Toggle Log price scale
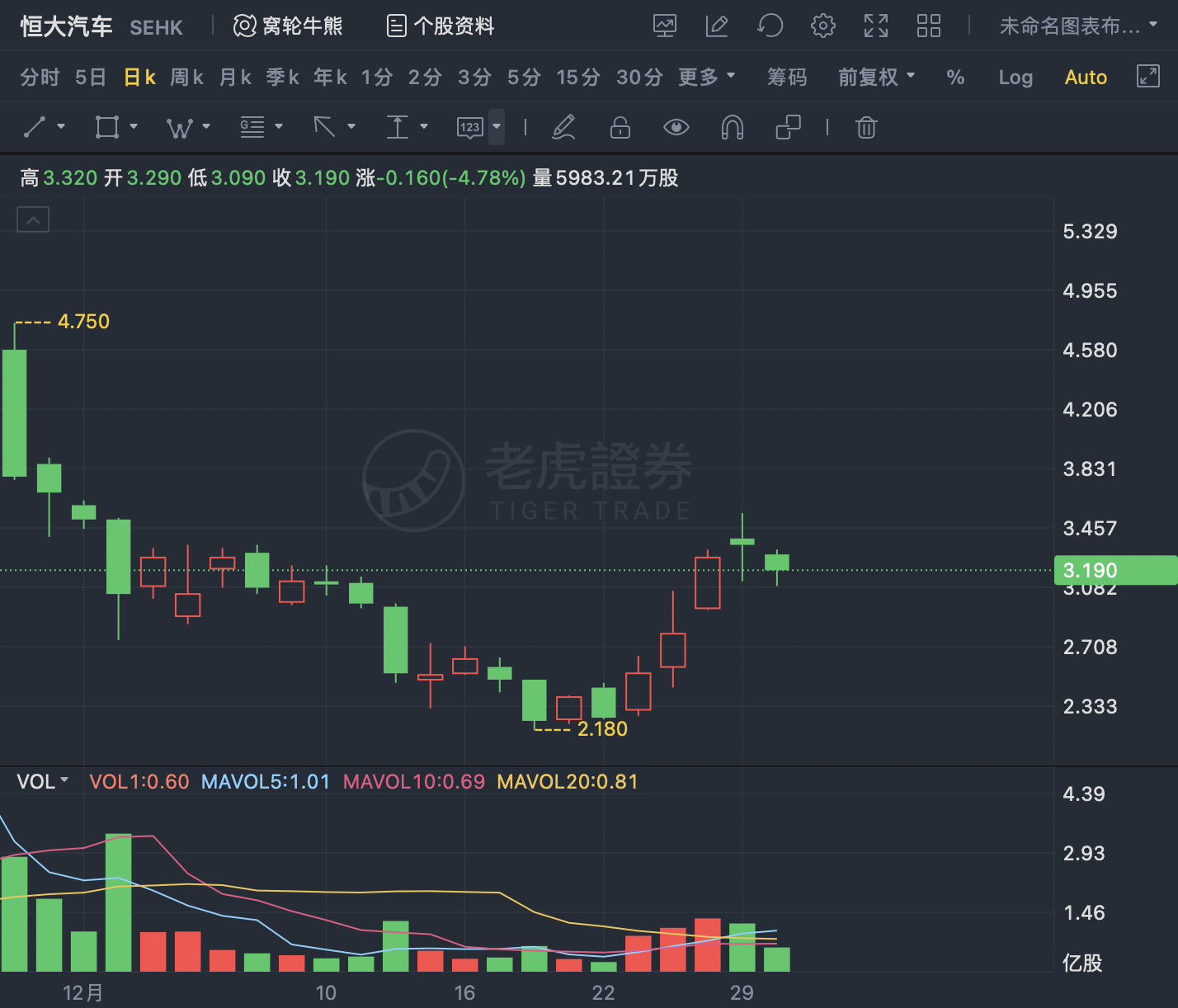The height and width of the screenshot is (1008, 1178). coord(1015,78)
